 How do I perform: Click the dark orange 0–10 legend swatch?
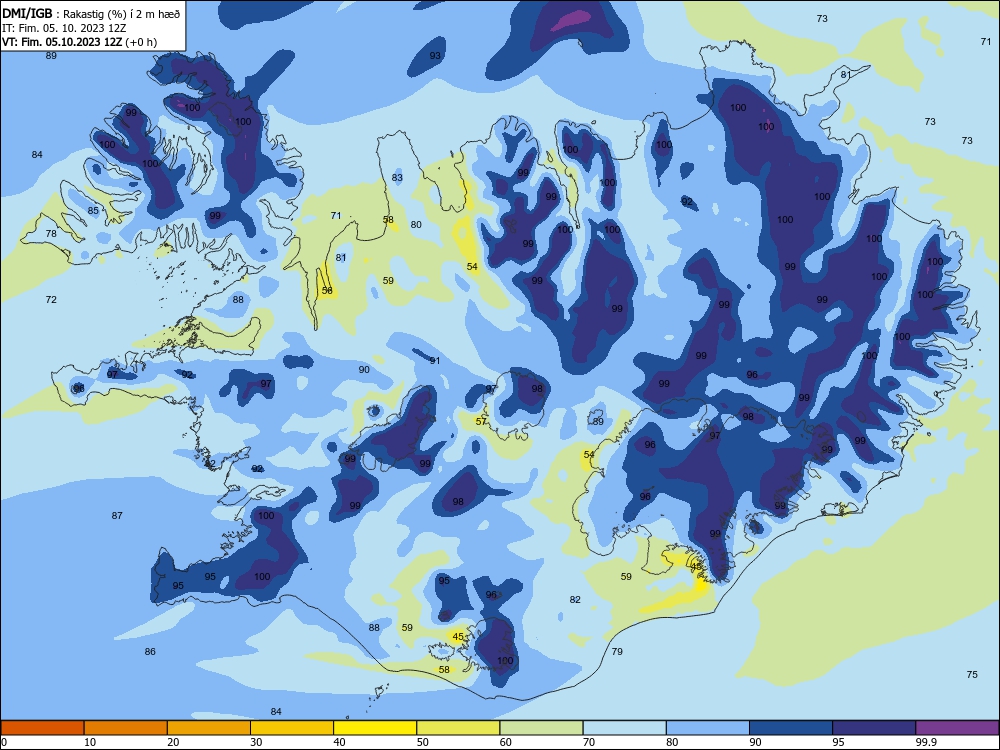(42, 728)
